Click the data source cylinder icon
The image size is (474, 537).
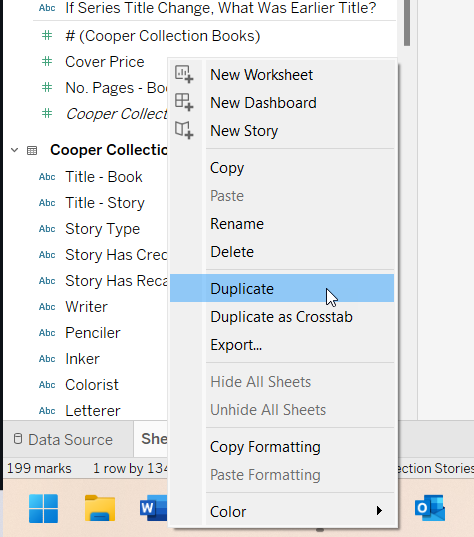18,439
